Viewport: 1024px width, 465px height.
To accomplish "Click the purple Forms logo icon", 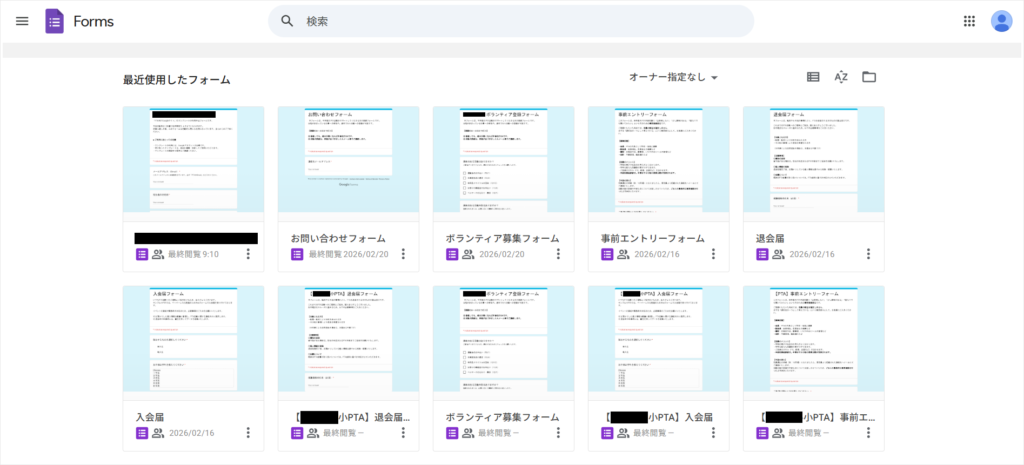I will (55, 21).
